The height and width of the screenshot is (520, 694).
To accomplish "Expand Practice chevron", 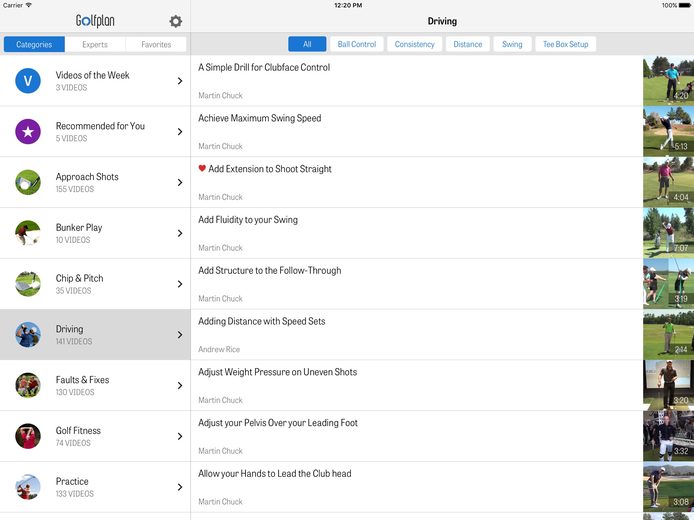I will [x=180, y=487].
